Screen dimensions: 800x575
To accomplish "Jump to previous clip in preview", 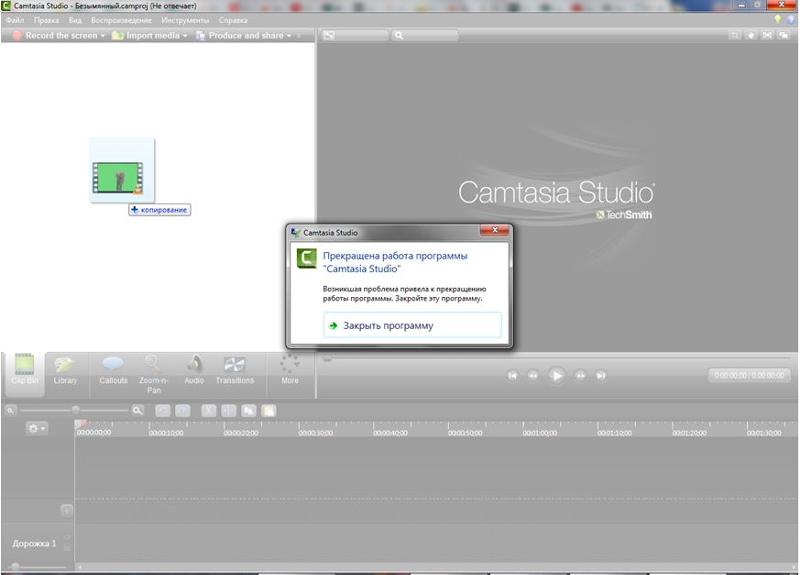I will (512, 376).
